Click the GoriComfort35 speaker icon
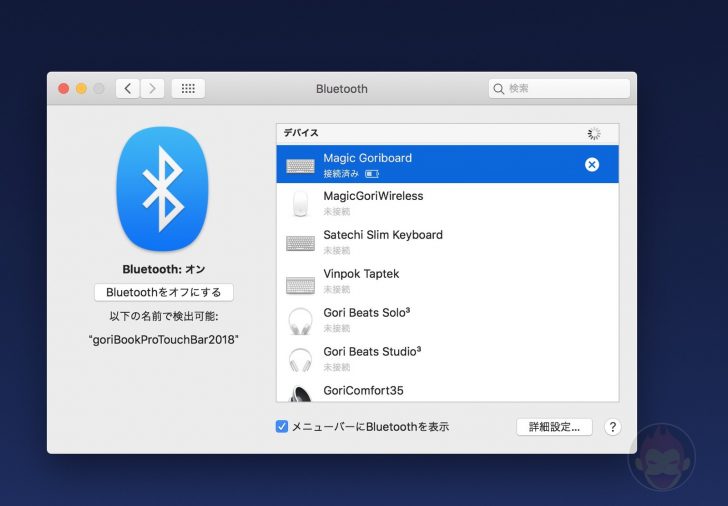This screenshot has width=728, height=506. pos(300,394)
